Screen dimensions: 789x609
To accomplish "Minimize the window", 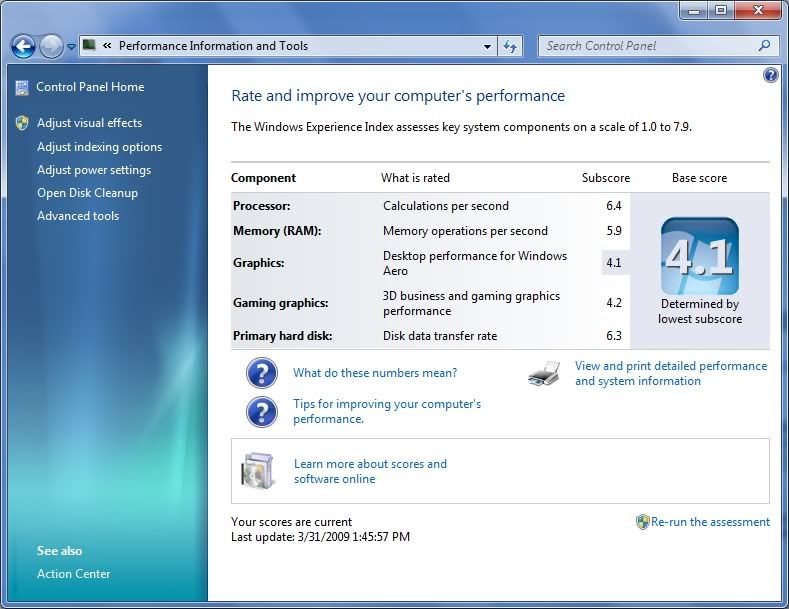I will point(694,11).
